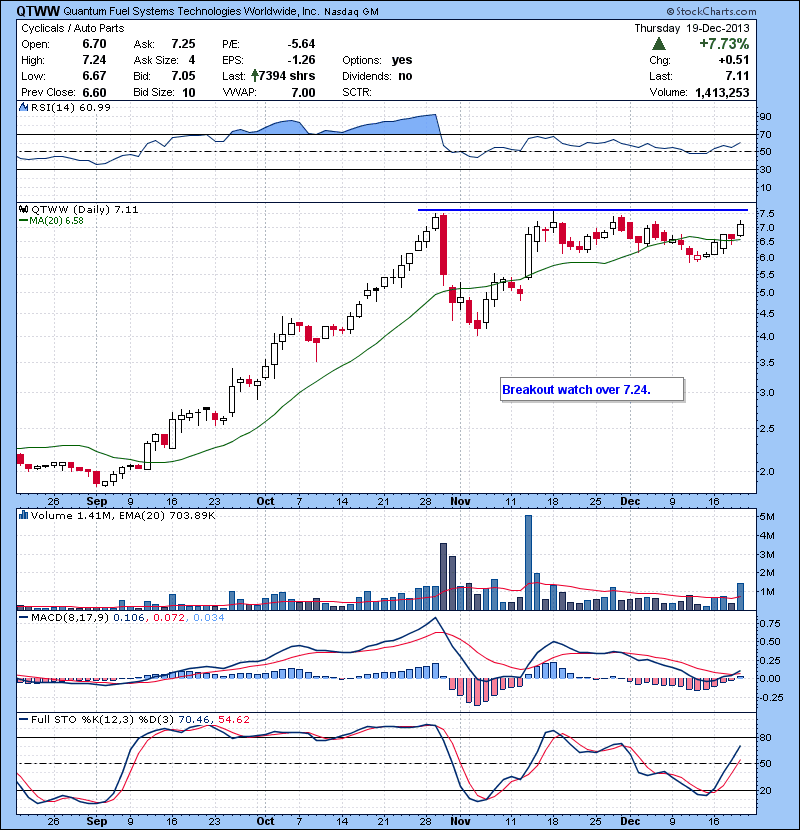
Task: Click the Prev Close value 6.60
Action: [94, 93]
